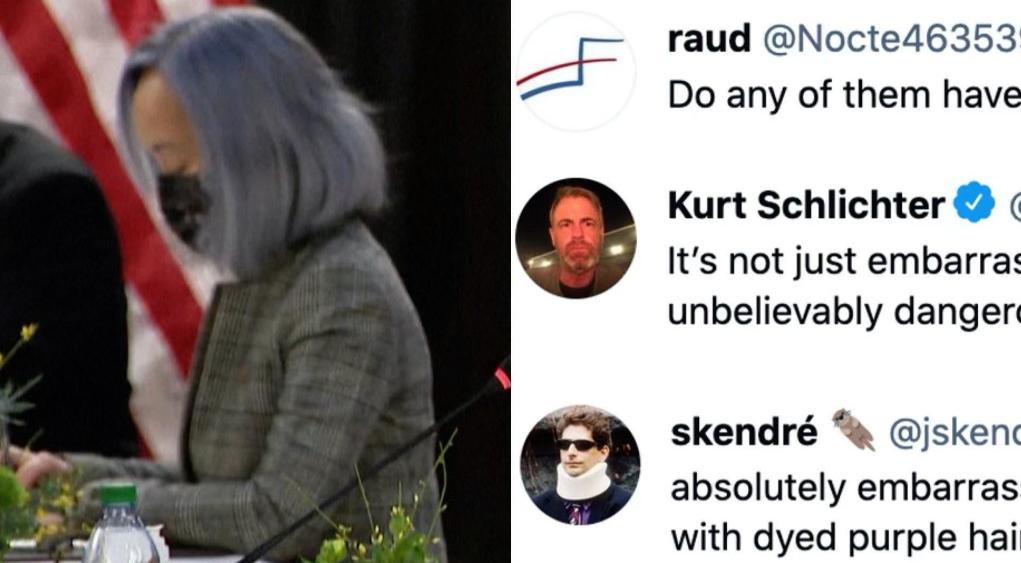Visit the @jskend handle link
1021x563 pixels.
pos(955,434)
